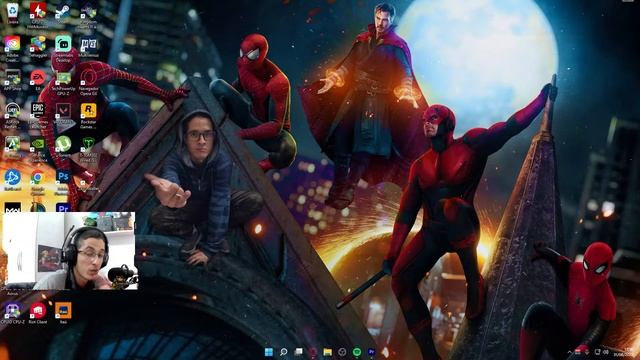The image size is (640, 360).
Task: Open the Task View taskbar button
Action: 298,352
